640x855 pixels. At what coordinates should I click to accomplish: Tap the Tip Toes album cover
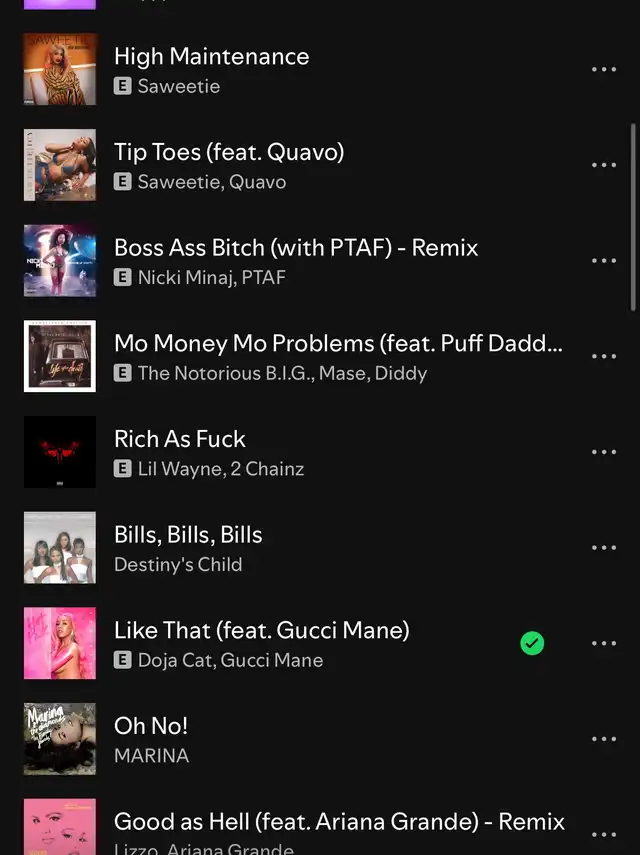60,165
